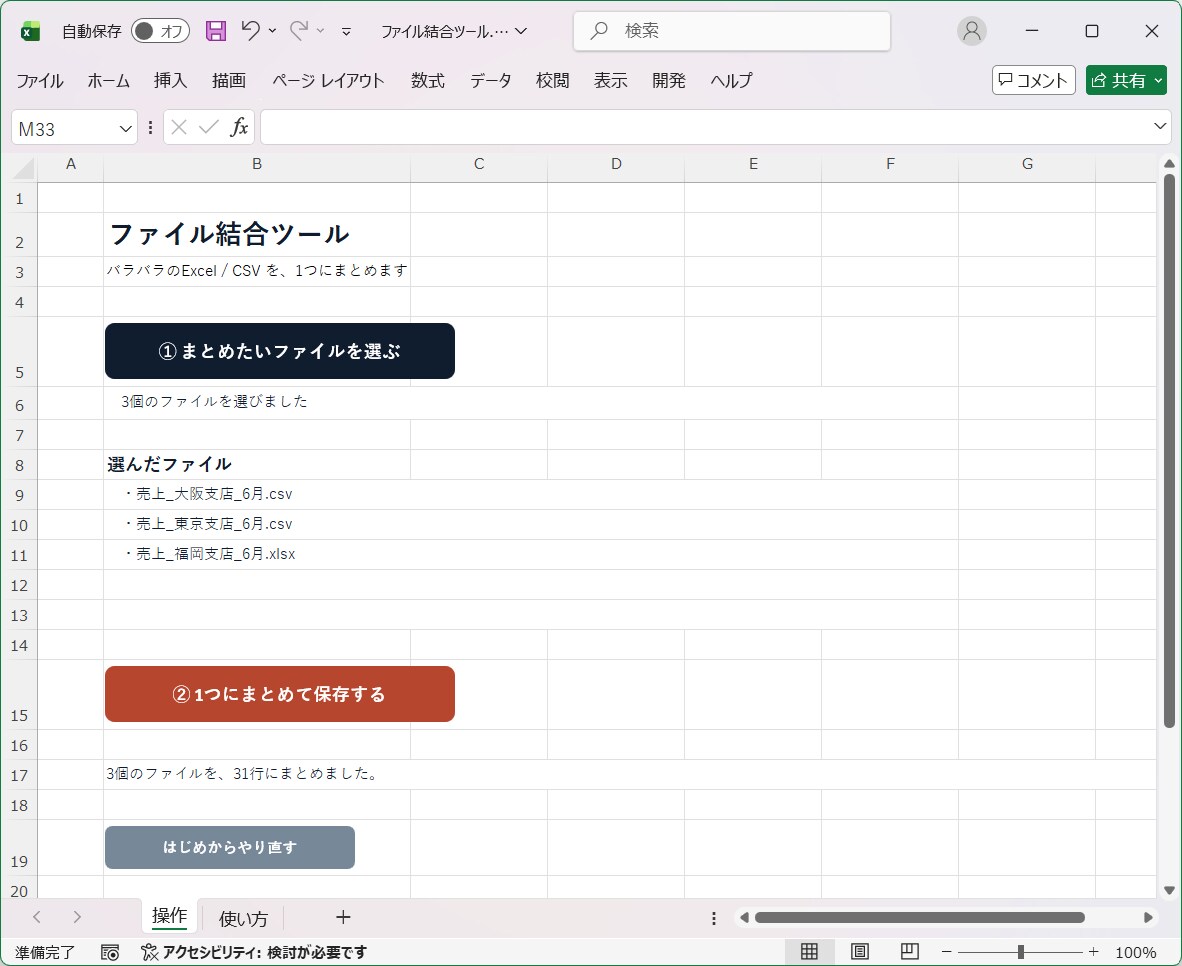Click the Name Box showing M33
Screen dimensions: 1182x966
click(x=65, y=129)
